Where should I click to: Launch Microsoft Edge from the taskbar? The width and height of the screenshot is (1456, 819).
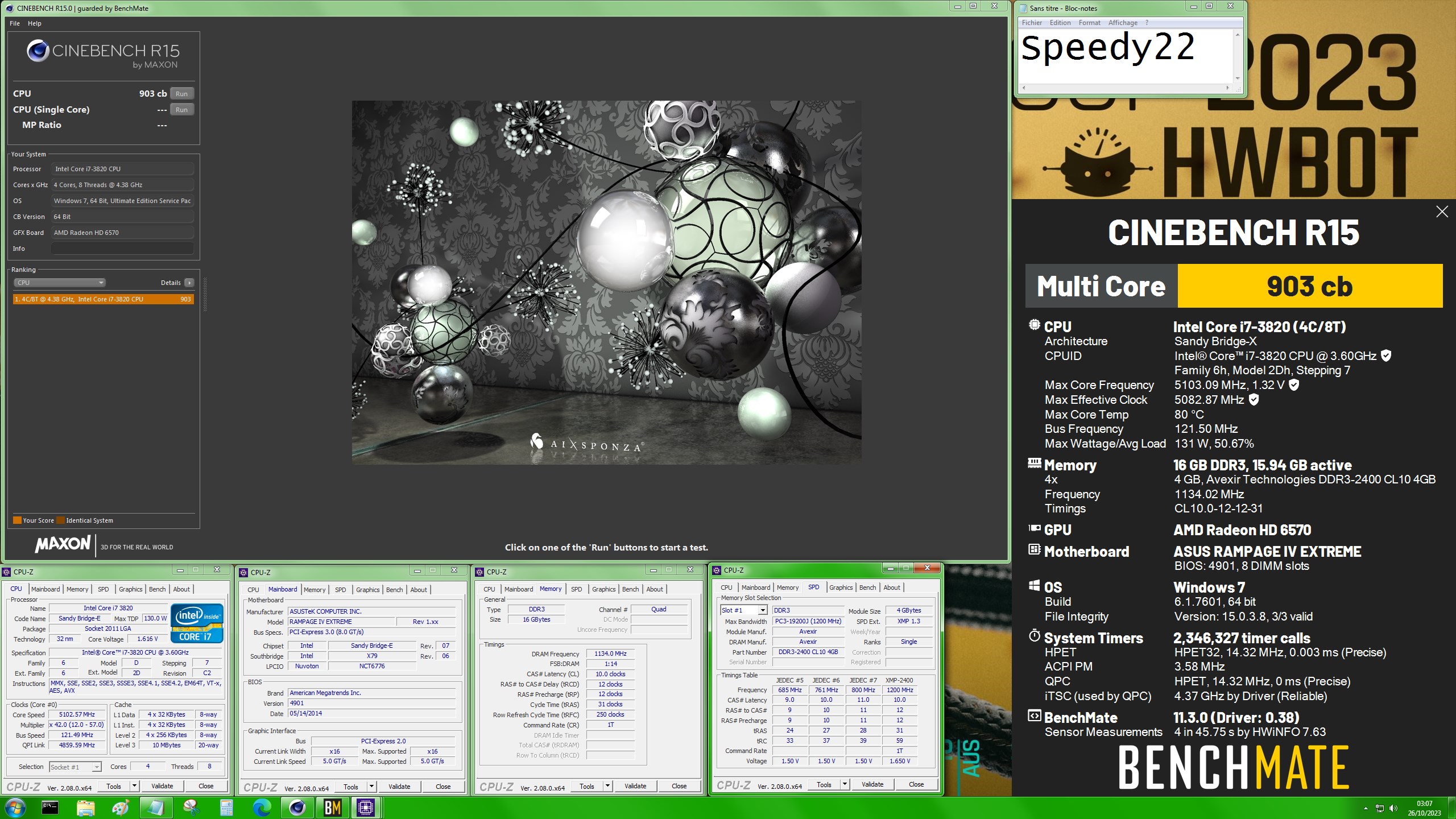262,808
